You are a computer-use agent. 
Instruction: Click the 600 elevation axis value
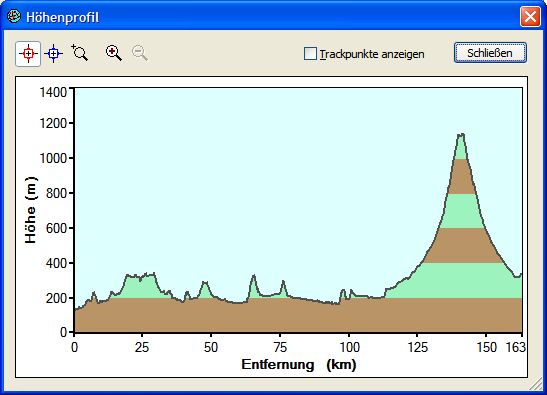(x=56, y=228)
